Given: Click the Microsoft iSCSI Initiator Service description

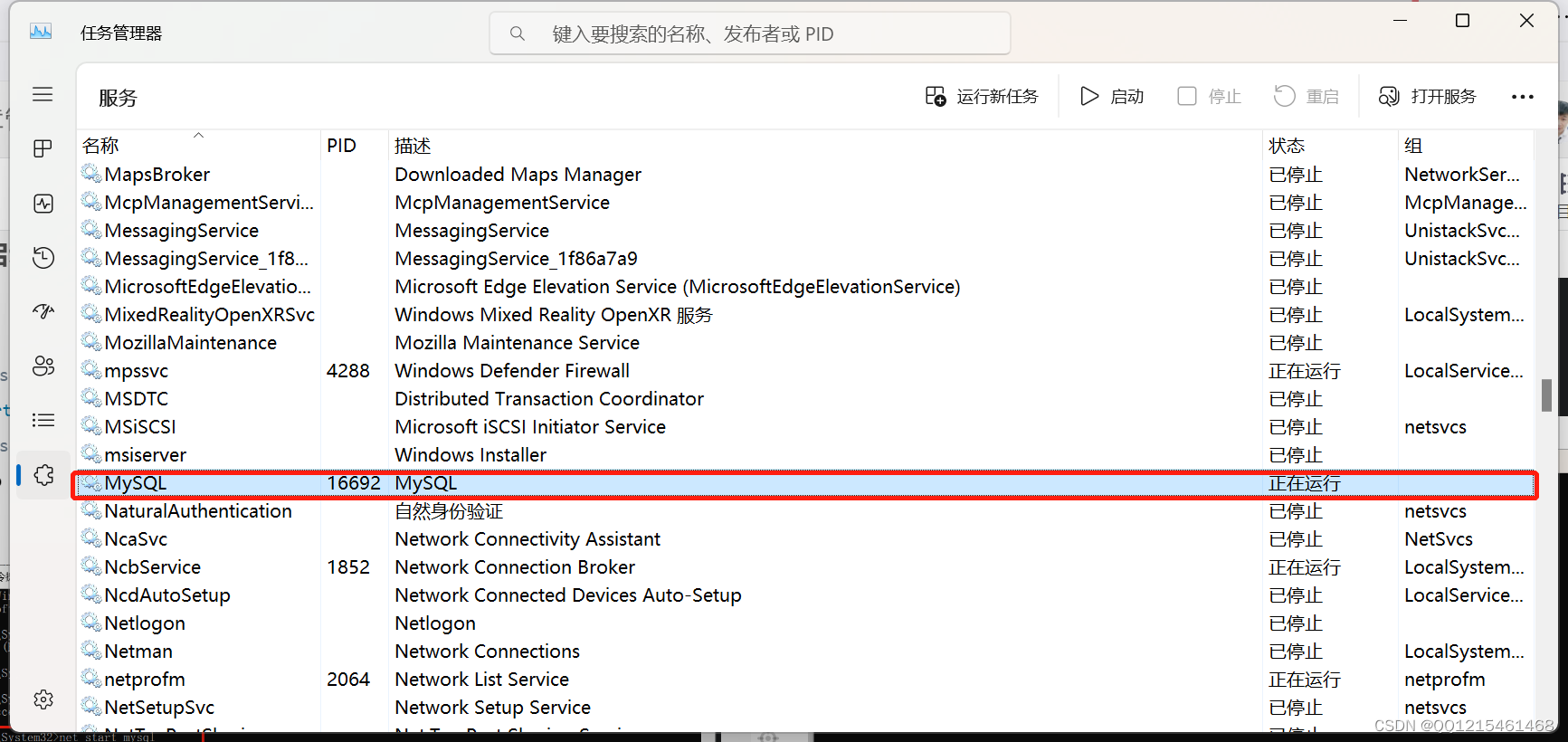Looking at the screenshot, I should 530,427.
